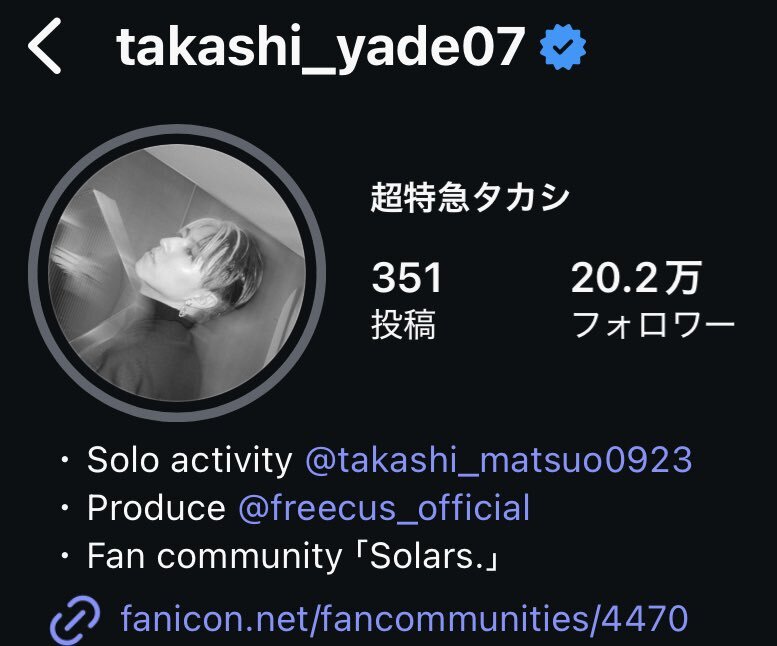Viewport: 777px width, 646px height.
Task: Open the @freecus_official mention
Action: [384, 508]
